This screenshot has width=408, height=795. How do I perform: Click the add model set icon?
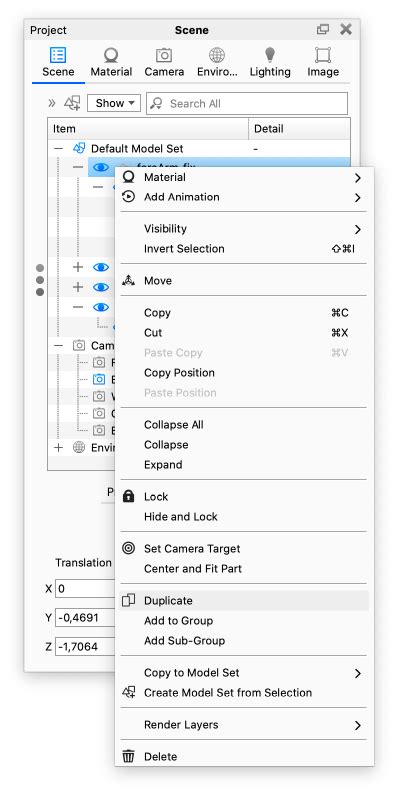pyautogui.click(x=72, y=103)
